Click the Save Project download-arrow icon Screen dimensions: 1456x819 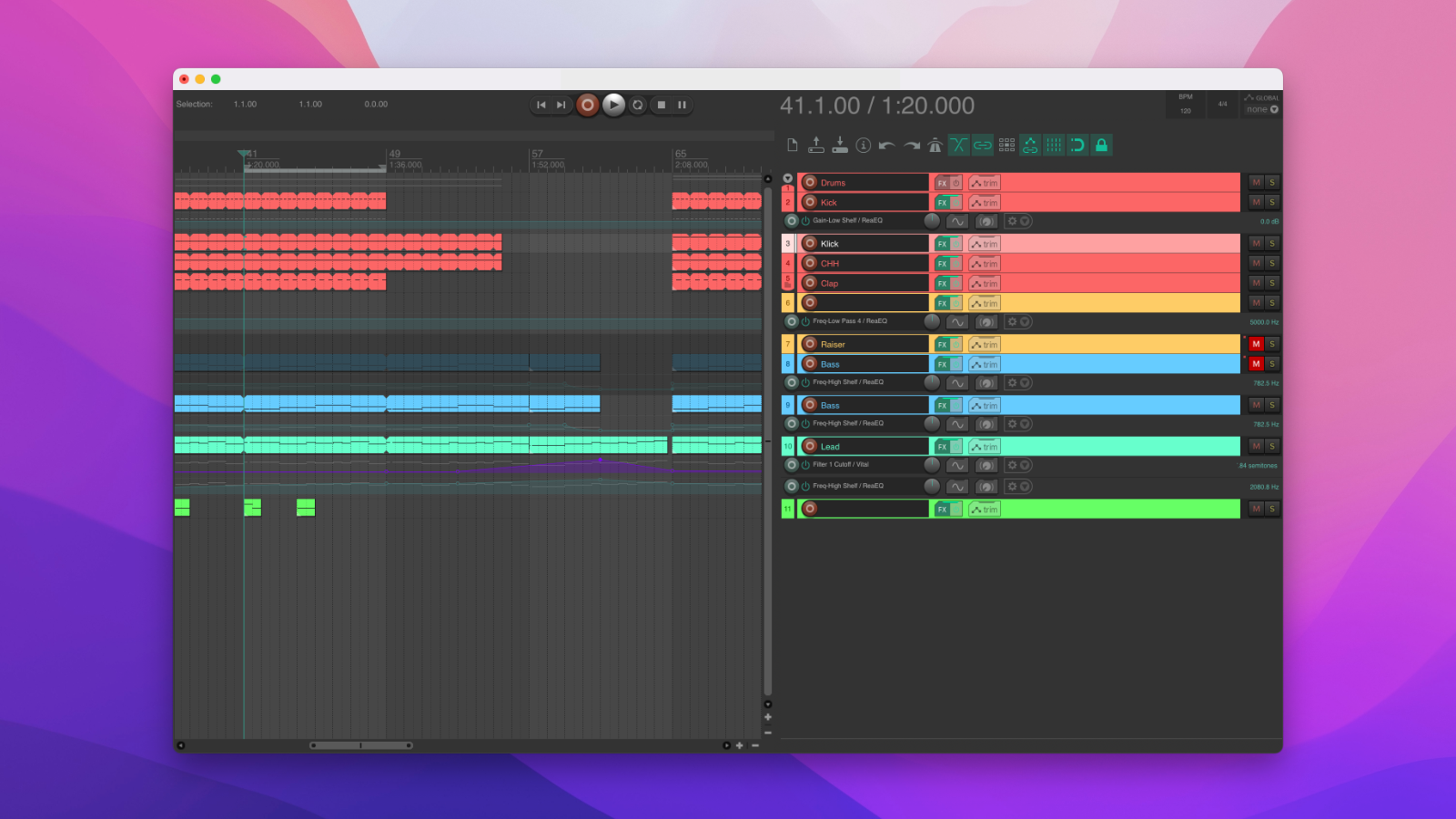pyautogui.click(x=840, y=145)
